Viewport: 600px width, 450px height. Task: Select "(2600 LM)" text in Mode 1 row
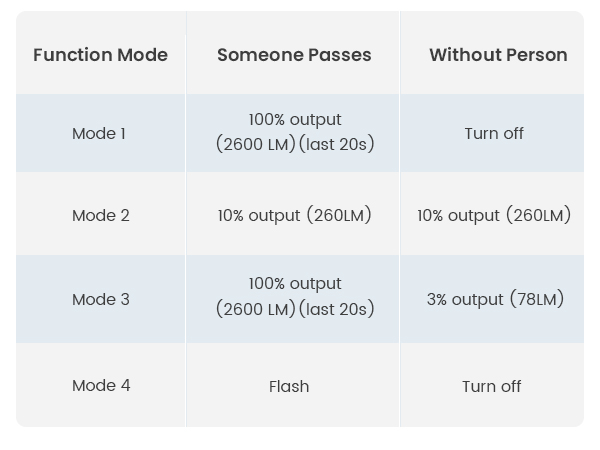(x=255, y=145)
